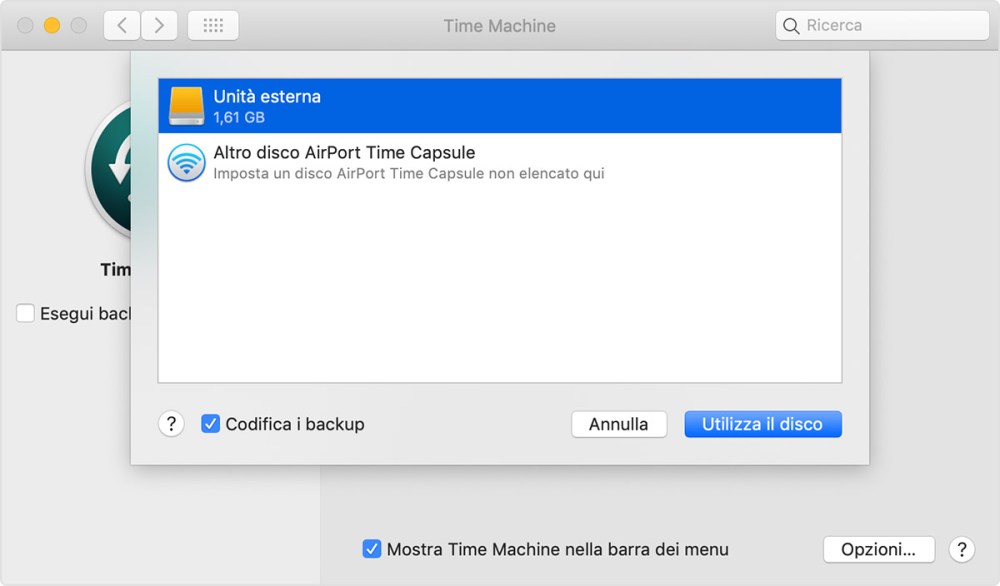1000x586 pixels.
Task: Click the magnifying glass in the search field
Action: 791,25
